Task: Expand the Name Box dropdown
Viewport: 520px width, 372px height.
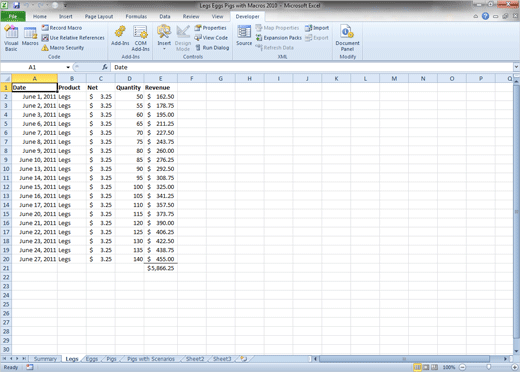Action: 68,67
